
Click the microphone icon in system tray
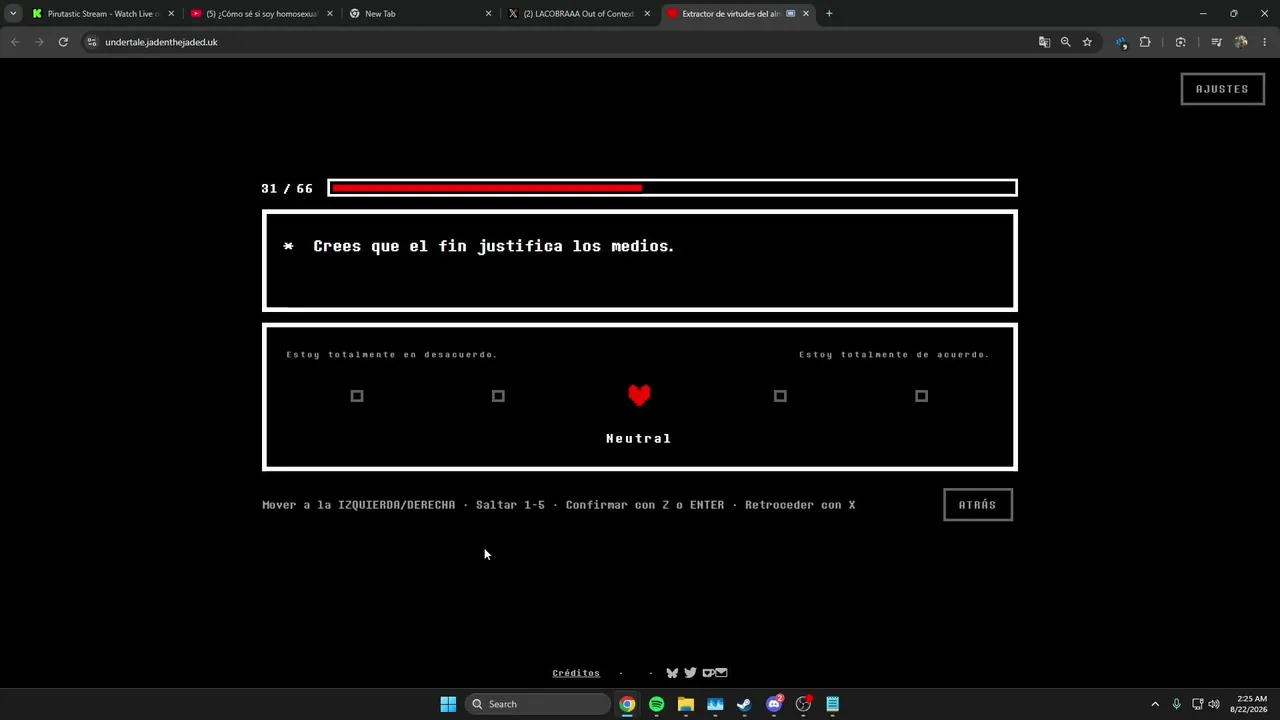[x=1177, y=704]
